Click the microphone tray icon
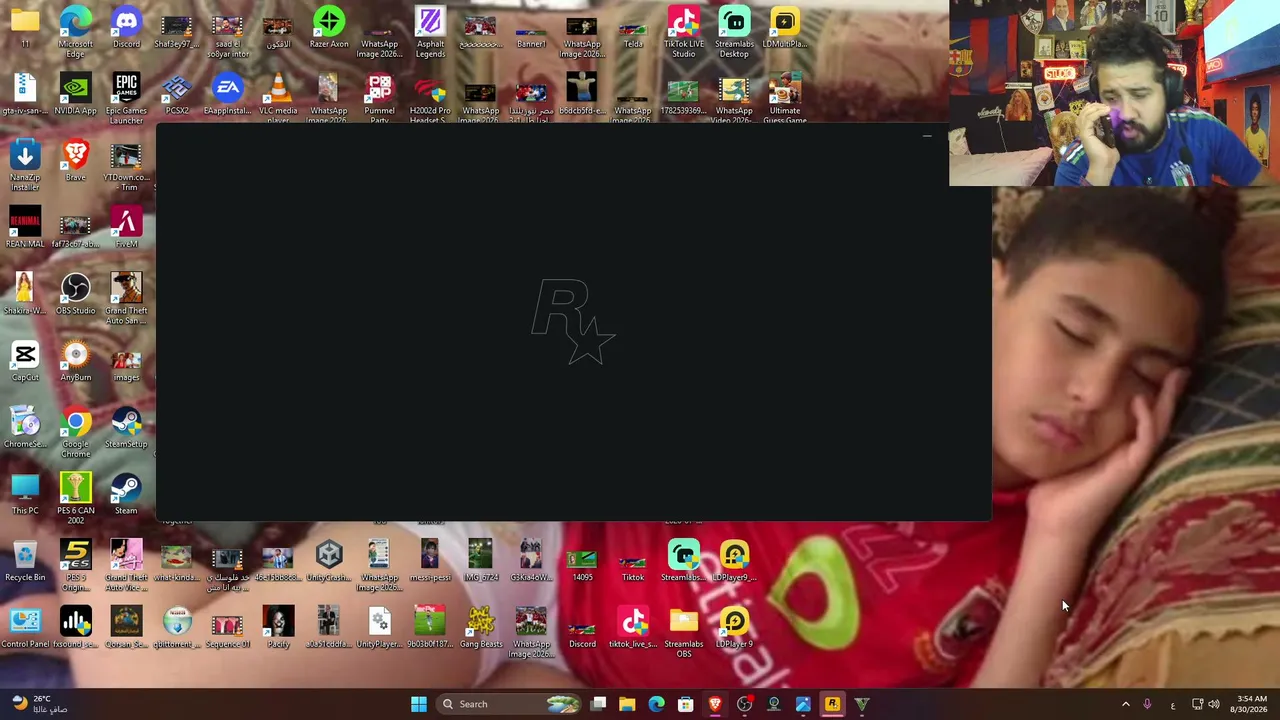This screenshot has height=720, width=1280. coord(1147,704)
